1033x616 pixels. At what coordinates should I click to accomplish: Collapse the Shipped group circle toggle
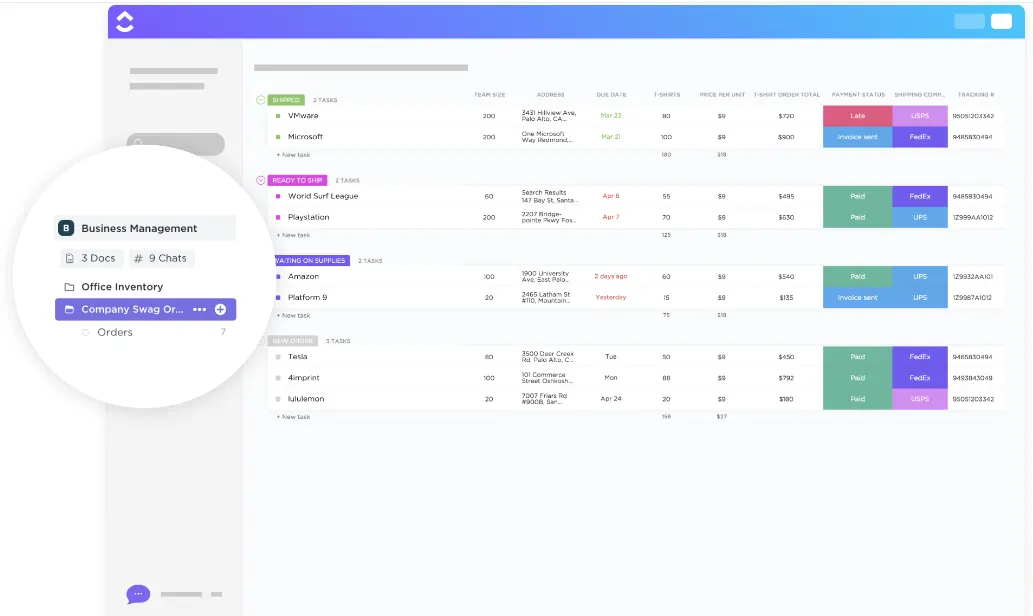tap(261, 100)
